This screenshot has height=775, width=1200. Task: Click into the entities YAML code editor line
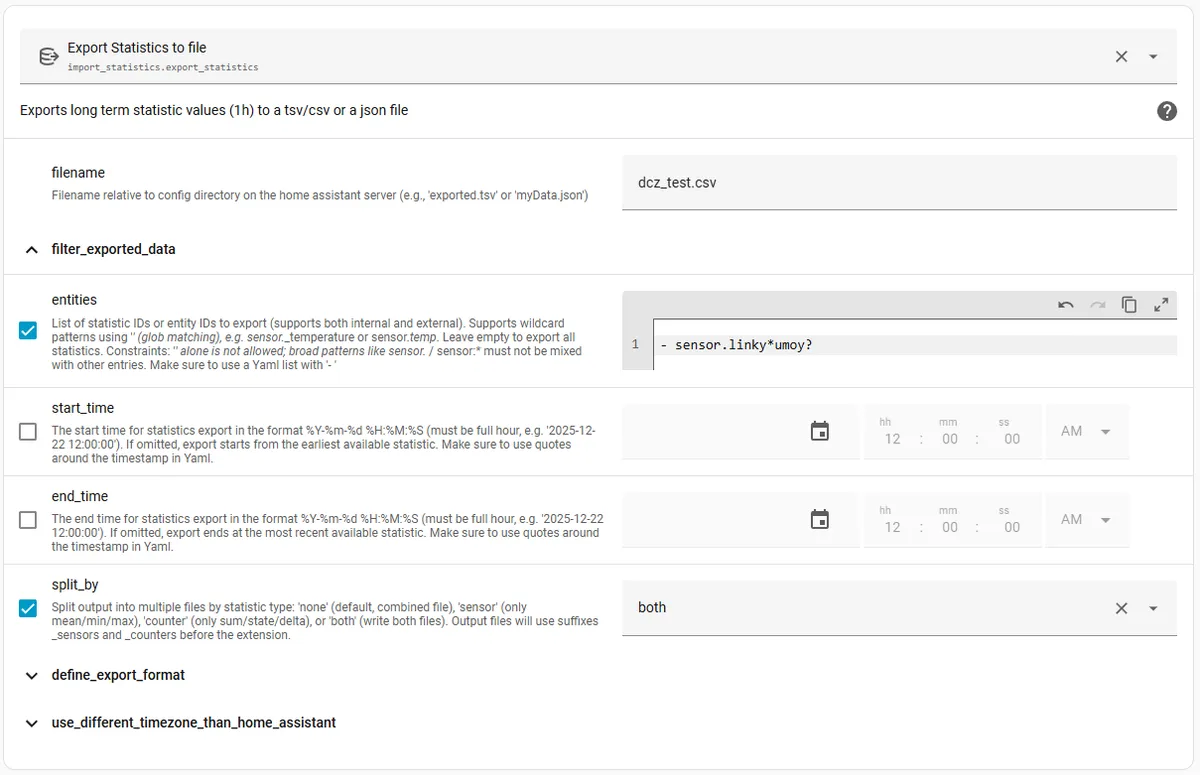tap(915, 345)
